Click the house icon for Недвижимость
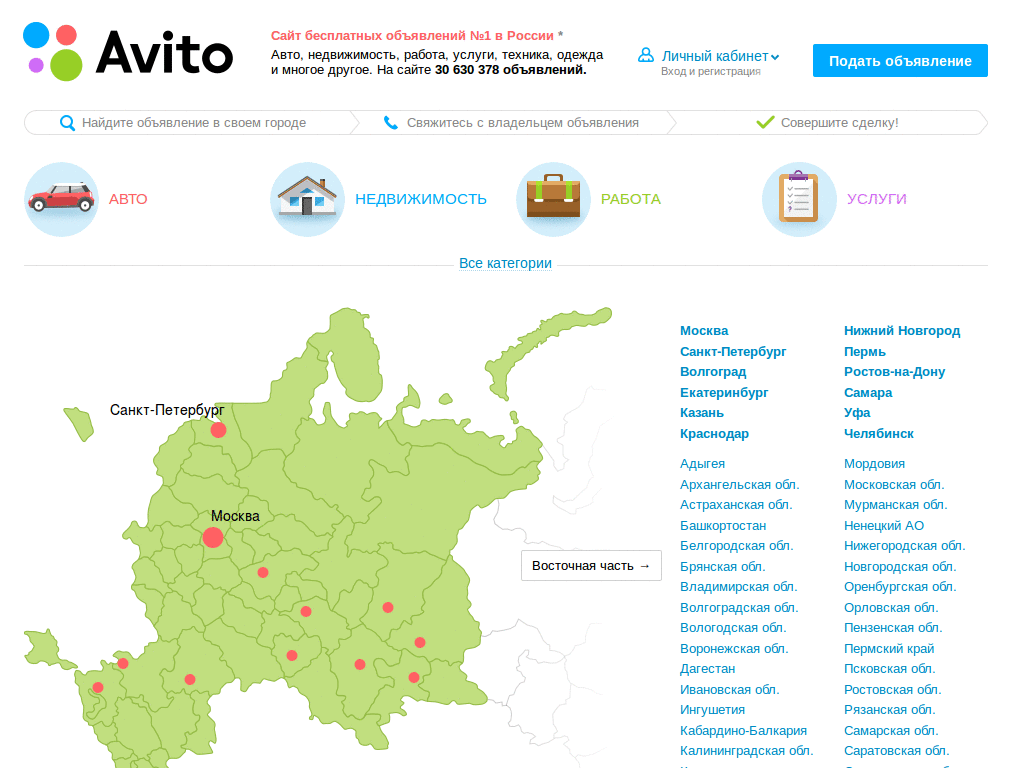The width and height of the screenshot is (1024, 768). tap(307, 198)
